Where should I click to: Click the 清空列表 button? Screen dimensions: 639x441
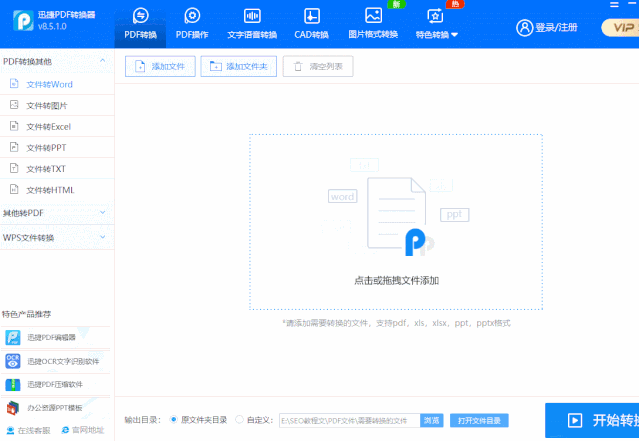318,66
